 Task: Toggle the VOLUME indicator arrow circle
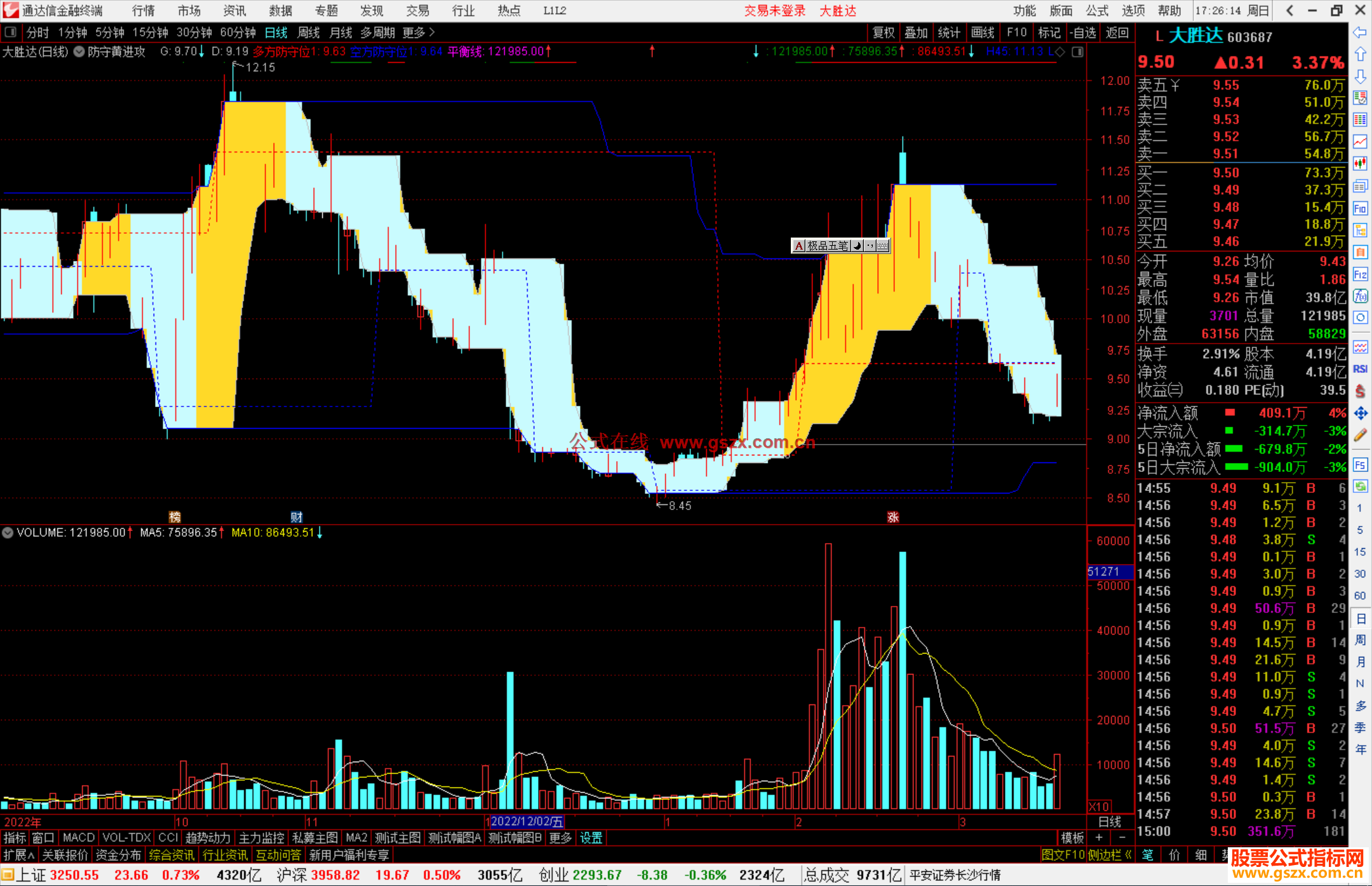(x=8, y=533)
